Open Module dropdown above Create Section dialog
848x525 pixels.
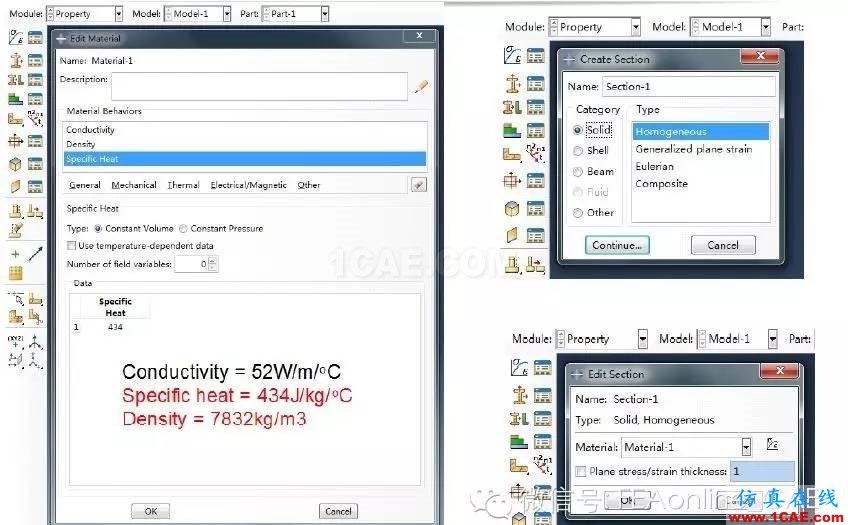[x=636, y=26]
